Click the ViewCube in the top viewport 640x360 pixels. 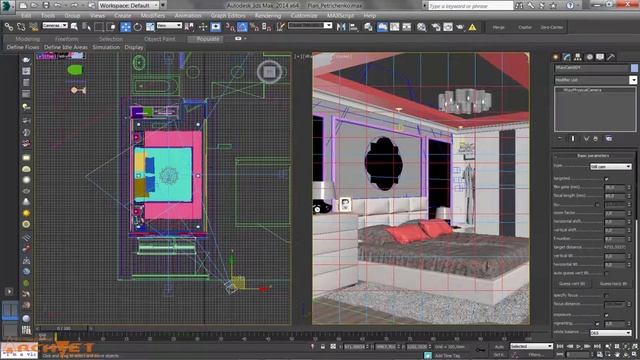[269, 72]
